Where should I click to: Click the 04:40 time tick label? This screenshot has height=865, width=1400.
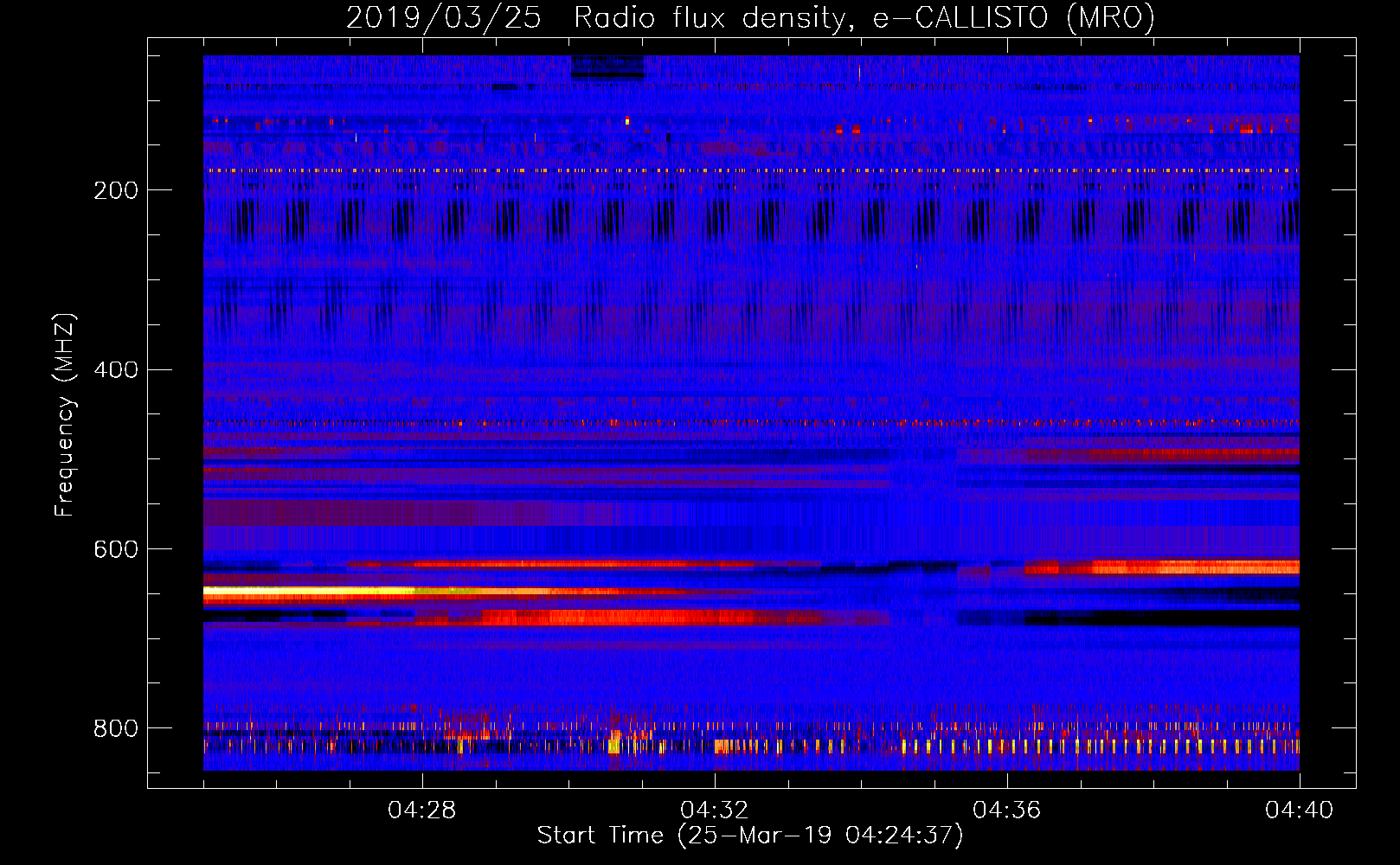[1300, 811]
